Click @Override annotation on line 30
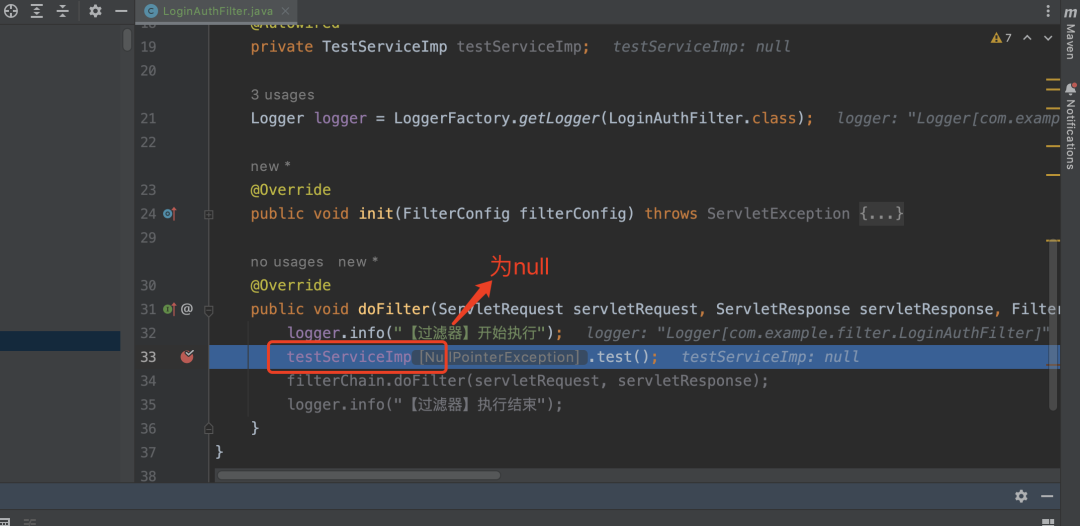The width and height of the screenshot is (1080, 526). (x=291, y=285)
